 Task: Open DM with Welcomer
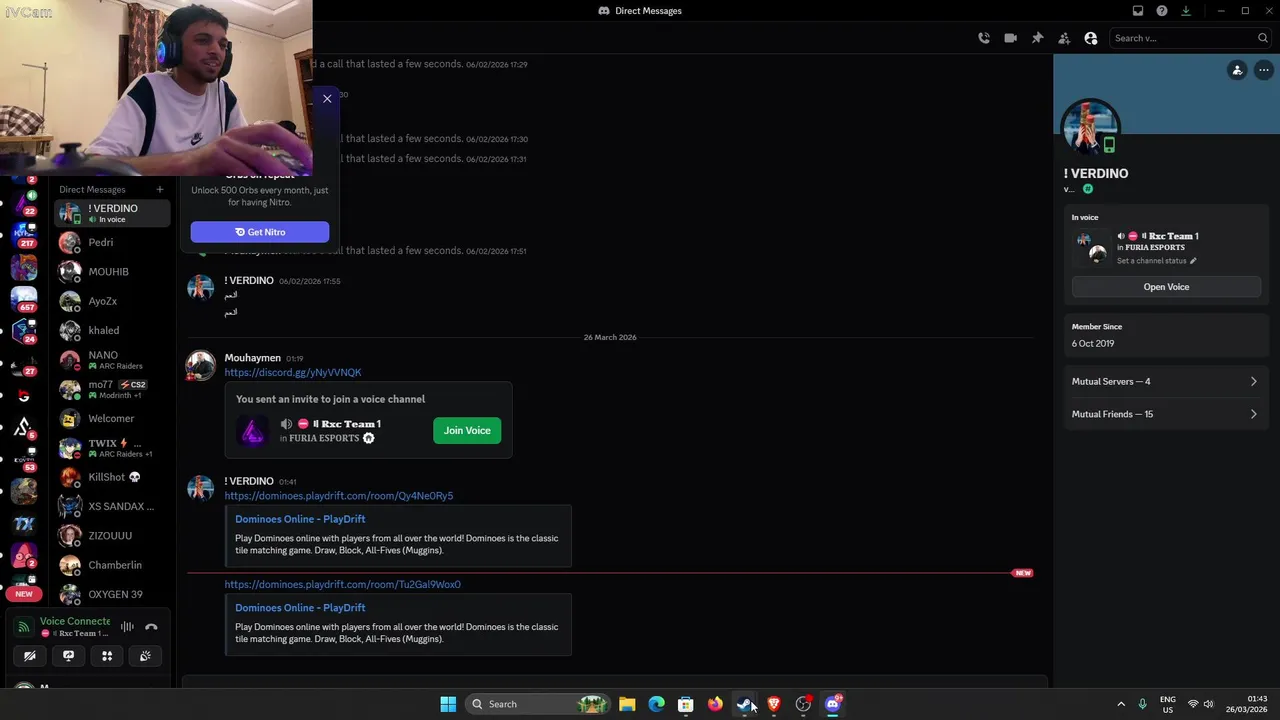click(113, 418)
